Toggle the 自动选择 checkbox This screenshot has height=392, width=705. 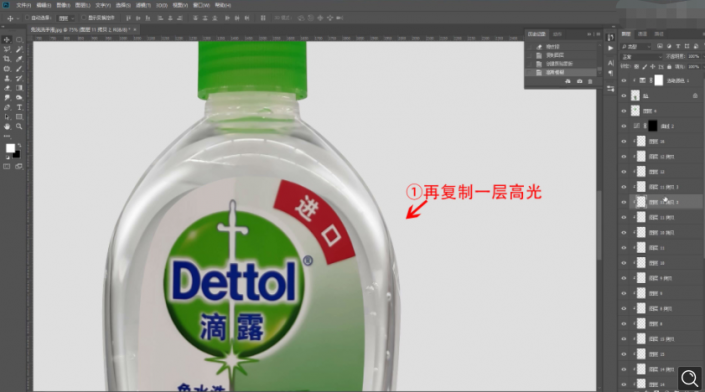(27, 18)
